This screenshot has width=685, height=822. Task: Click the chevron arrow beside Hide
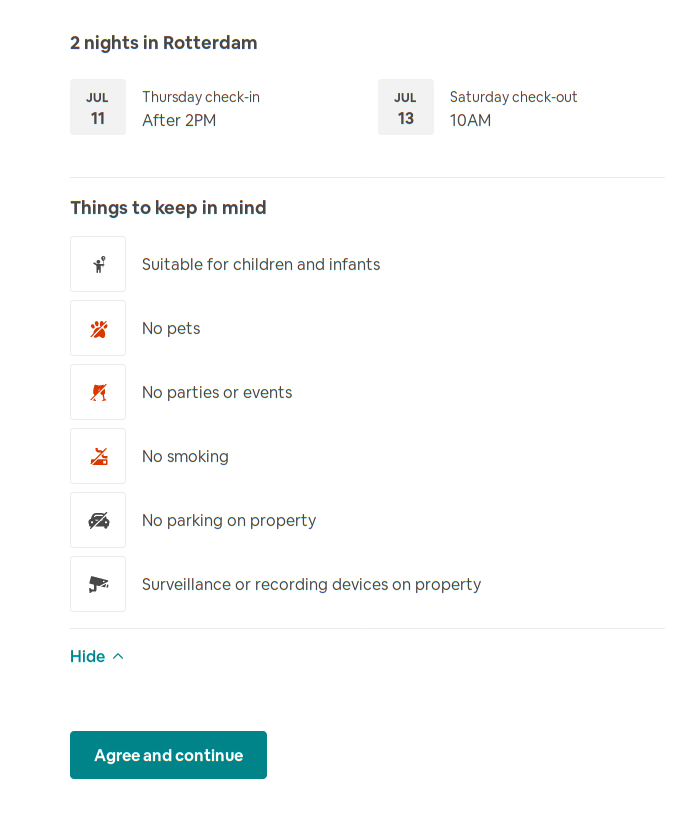(118, 657)
